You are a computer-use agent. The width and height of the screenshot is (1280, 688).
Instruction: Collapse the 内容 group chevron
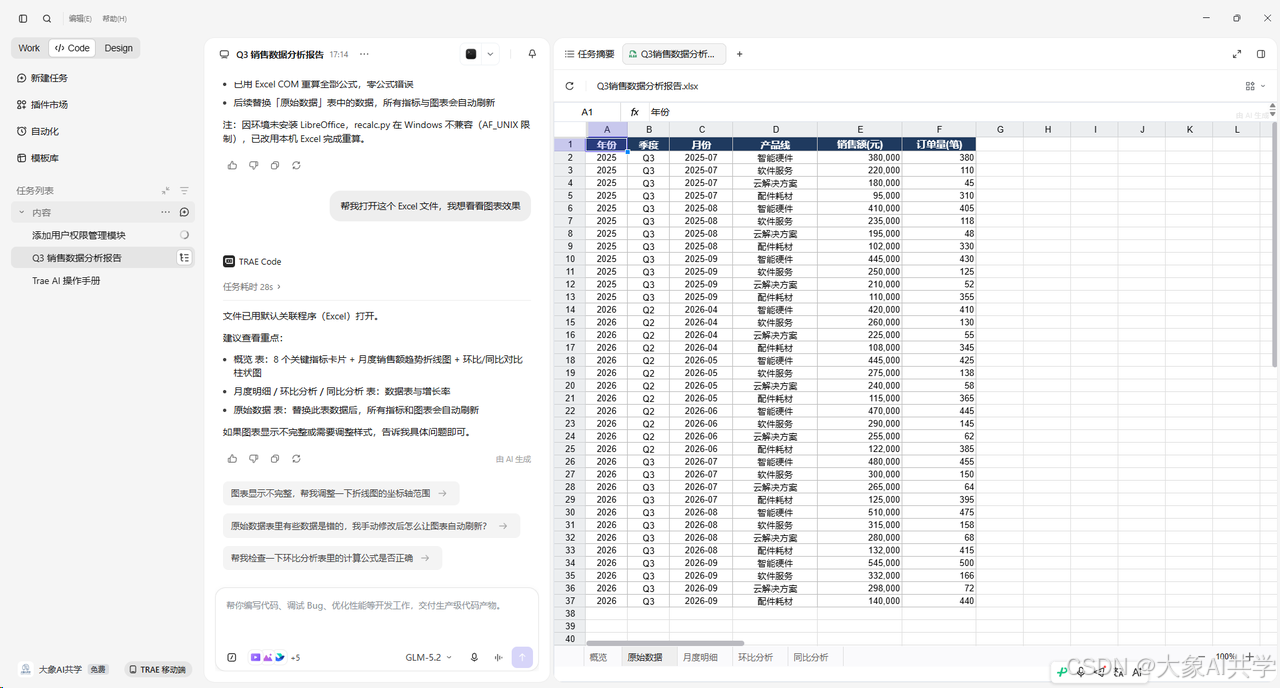pos(22,212)
